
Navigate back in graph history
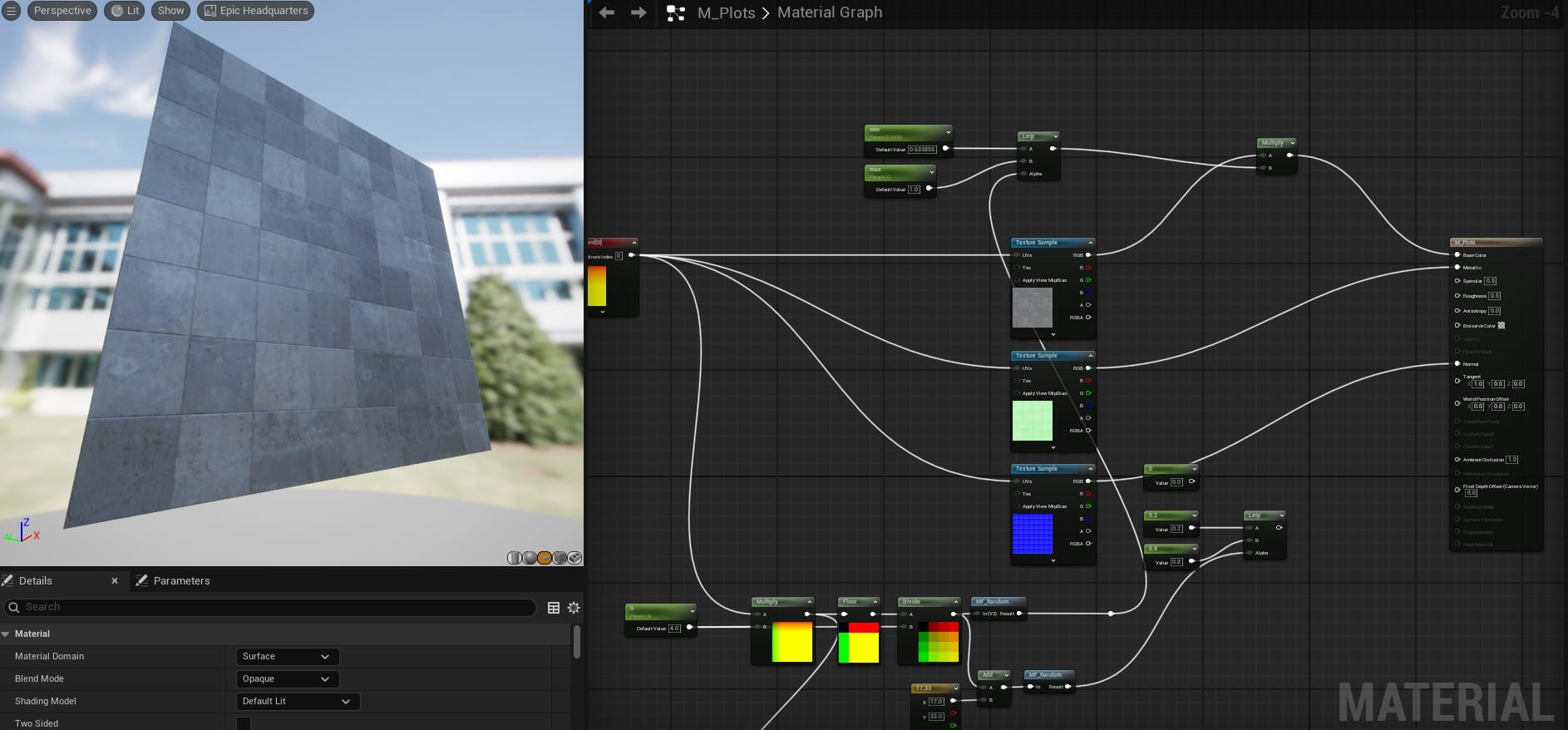coord(607,12)
